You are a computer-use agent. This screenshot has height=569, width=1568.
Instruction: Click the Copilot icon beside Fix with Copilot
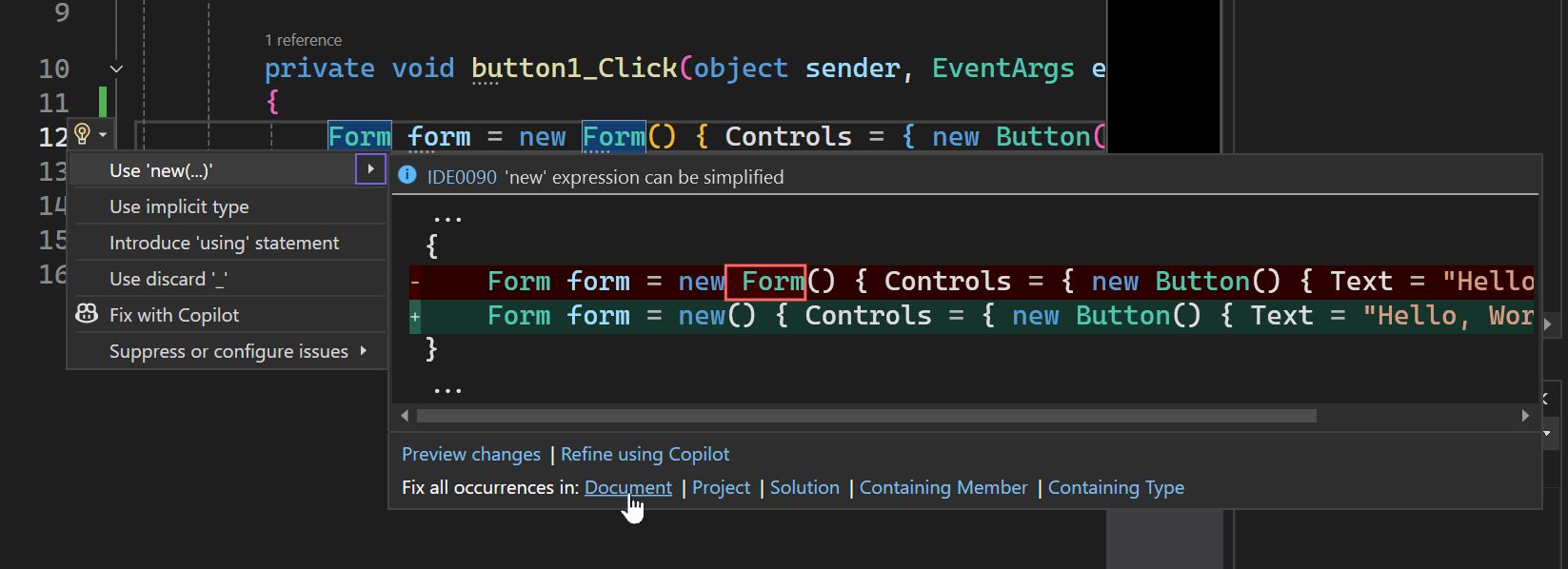click(x=87, y=314)
